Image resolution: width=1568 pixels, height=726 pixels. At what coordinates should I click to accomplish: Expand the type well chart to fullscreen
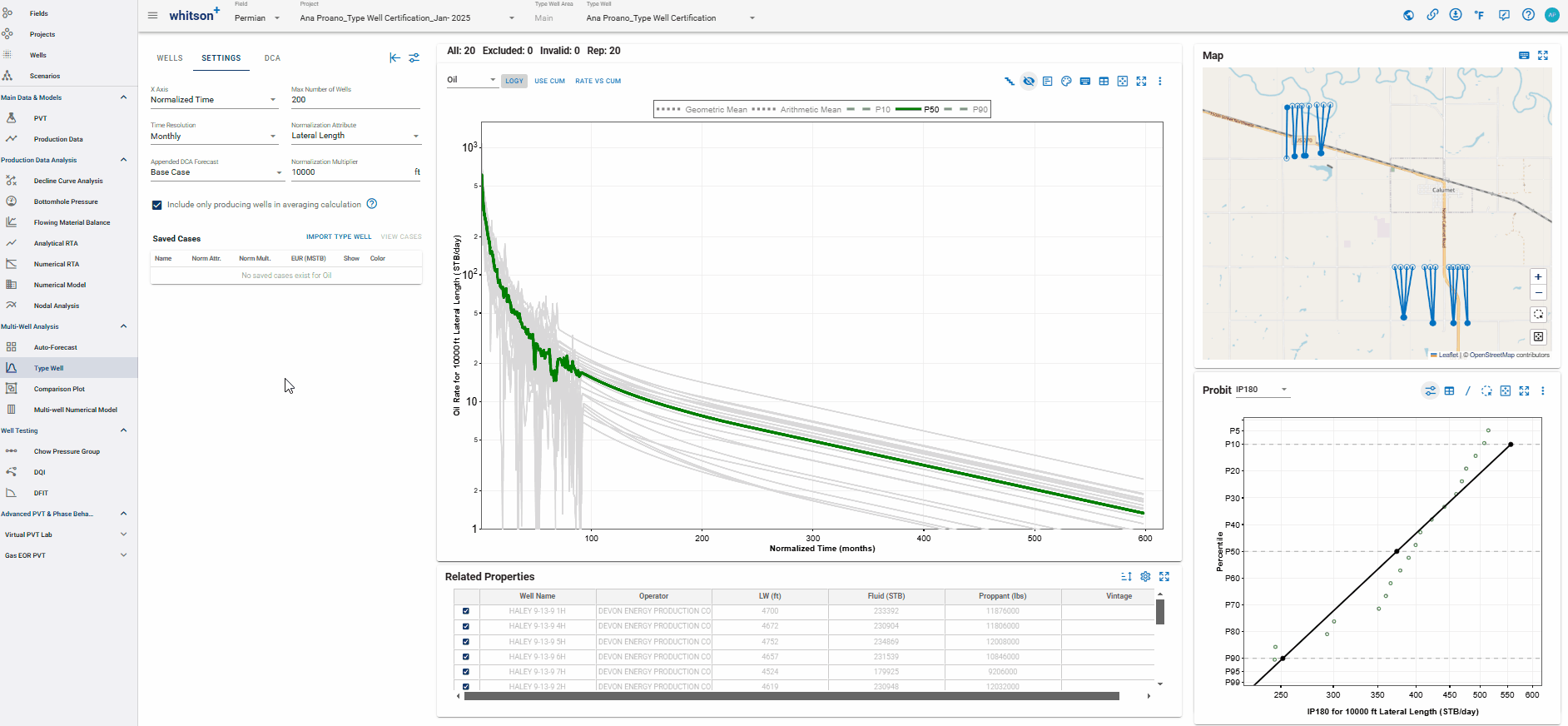coord(1141,81)
